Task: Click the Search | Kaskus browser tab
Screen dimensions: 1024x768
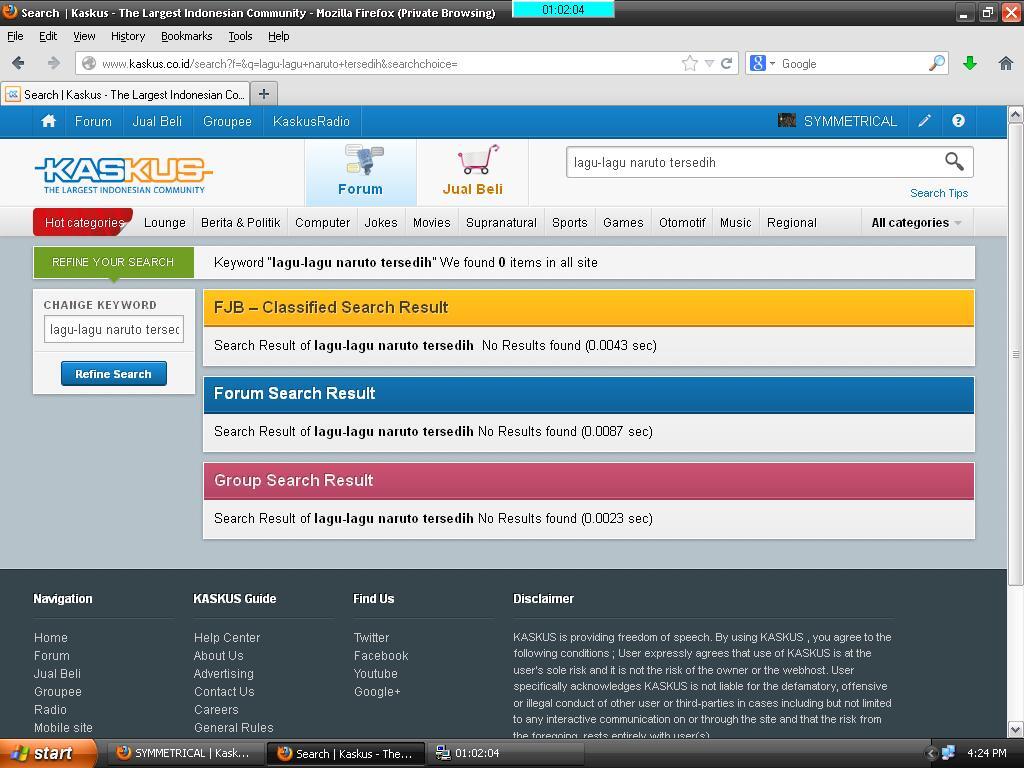Action: pos(126,94)
